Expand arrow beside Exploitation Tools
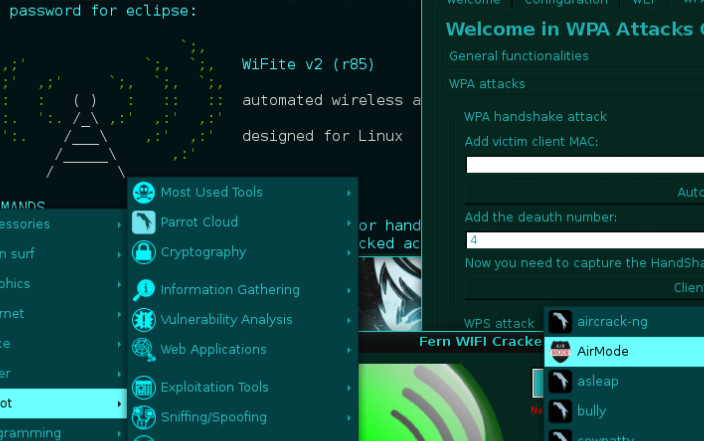This screenshot has height=441, width=704. pos(349,388)
